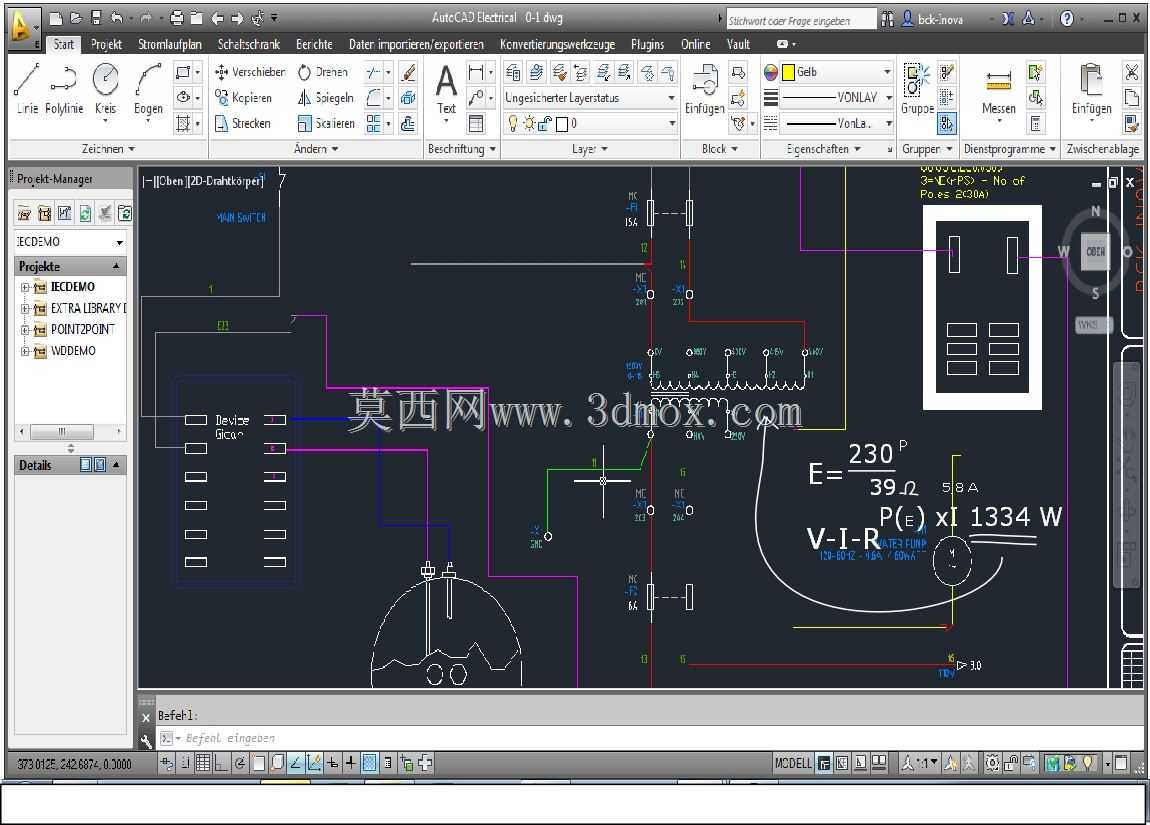
Task: Toggle the MODELL space button
Action: [x=793, y=763]
